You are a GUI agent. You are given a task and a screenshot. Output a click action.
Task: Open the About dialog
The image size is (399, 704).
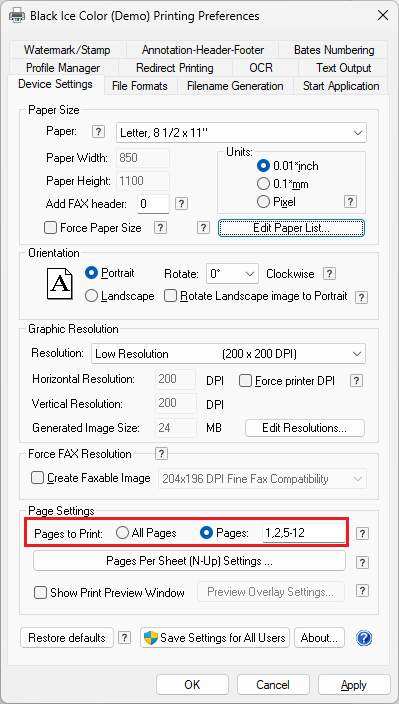(x=319, y=638)
